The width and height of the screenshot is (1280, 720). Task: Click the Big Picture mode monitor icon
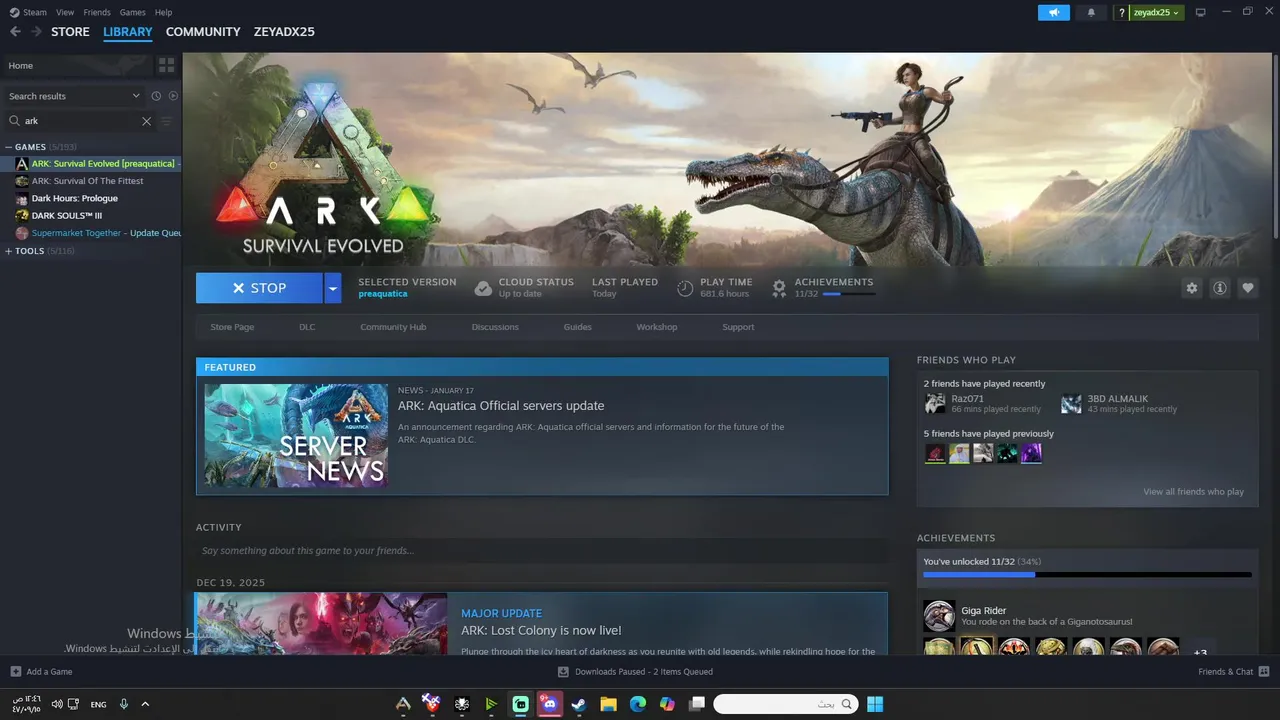point(1201,12)
